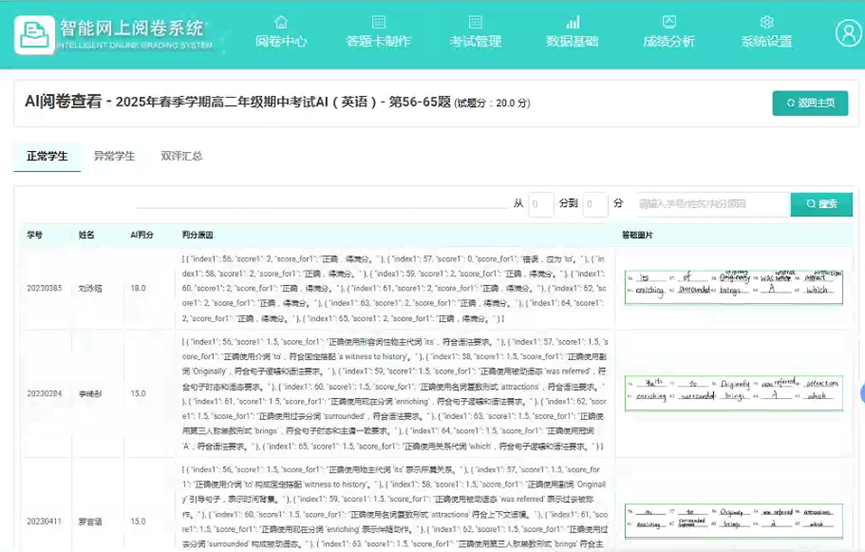
Task: Click the AI阅卷查看 page title
Action: tap(63, 101)
